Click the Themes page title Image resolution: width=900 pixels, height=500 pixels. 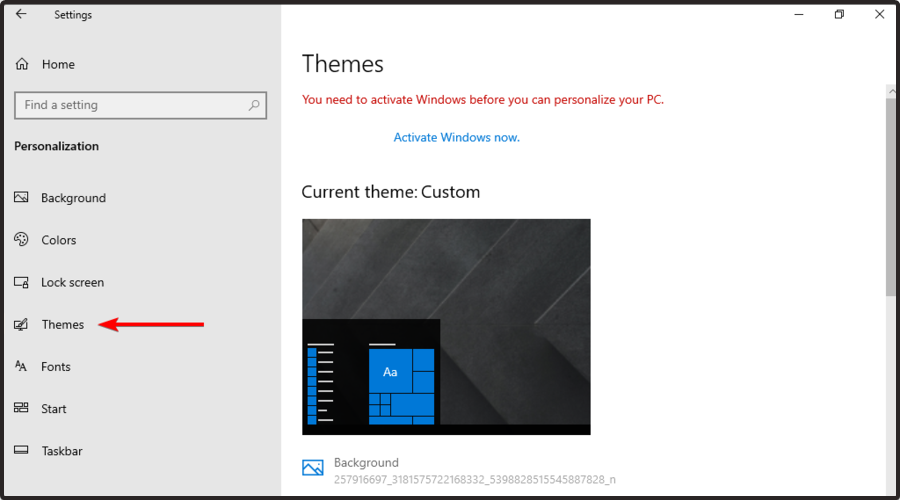(343, 64)
